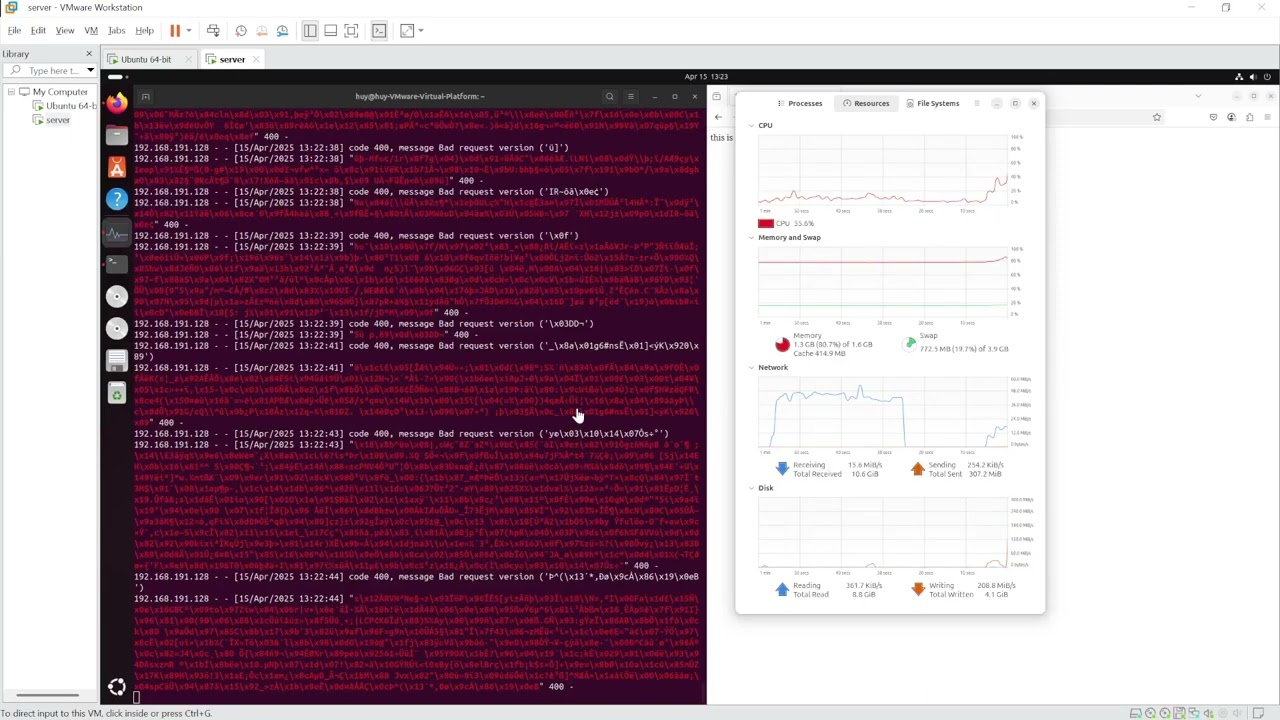
Task: Revert the VM to its snapshot
Action: click(262, 31)
